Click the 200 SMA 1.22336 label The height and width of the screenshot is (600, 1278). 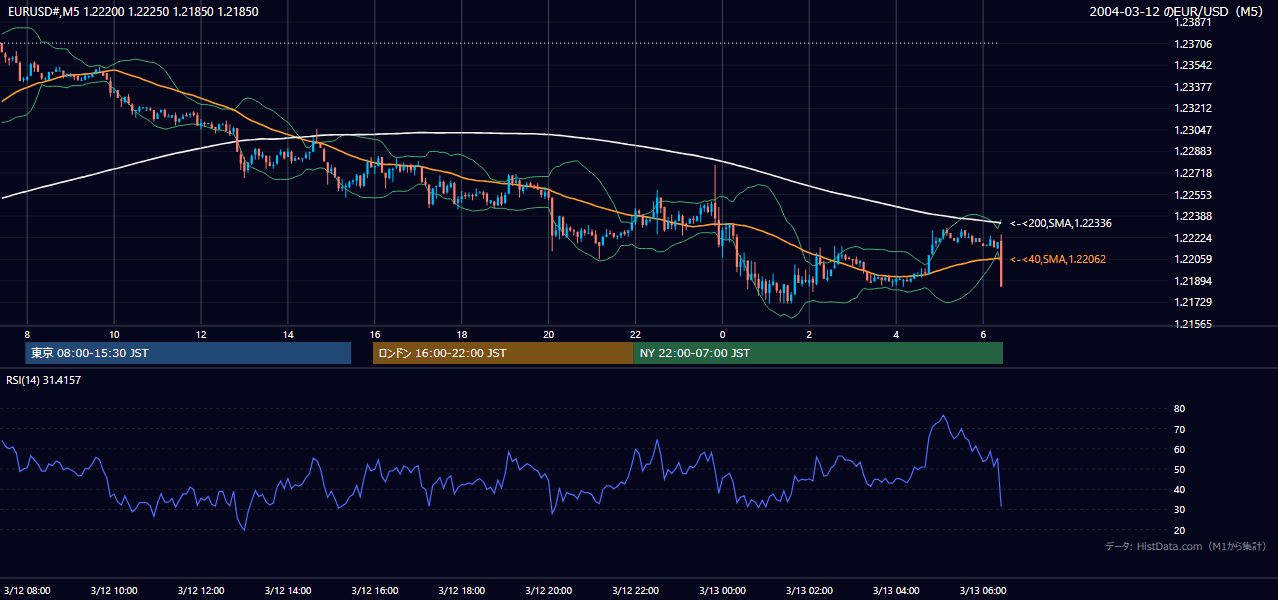(1061, 223)
